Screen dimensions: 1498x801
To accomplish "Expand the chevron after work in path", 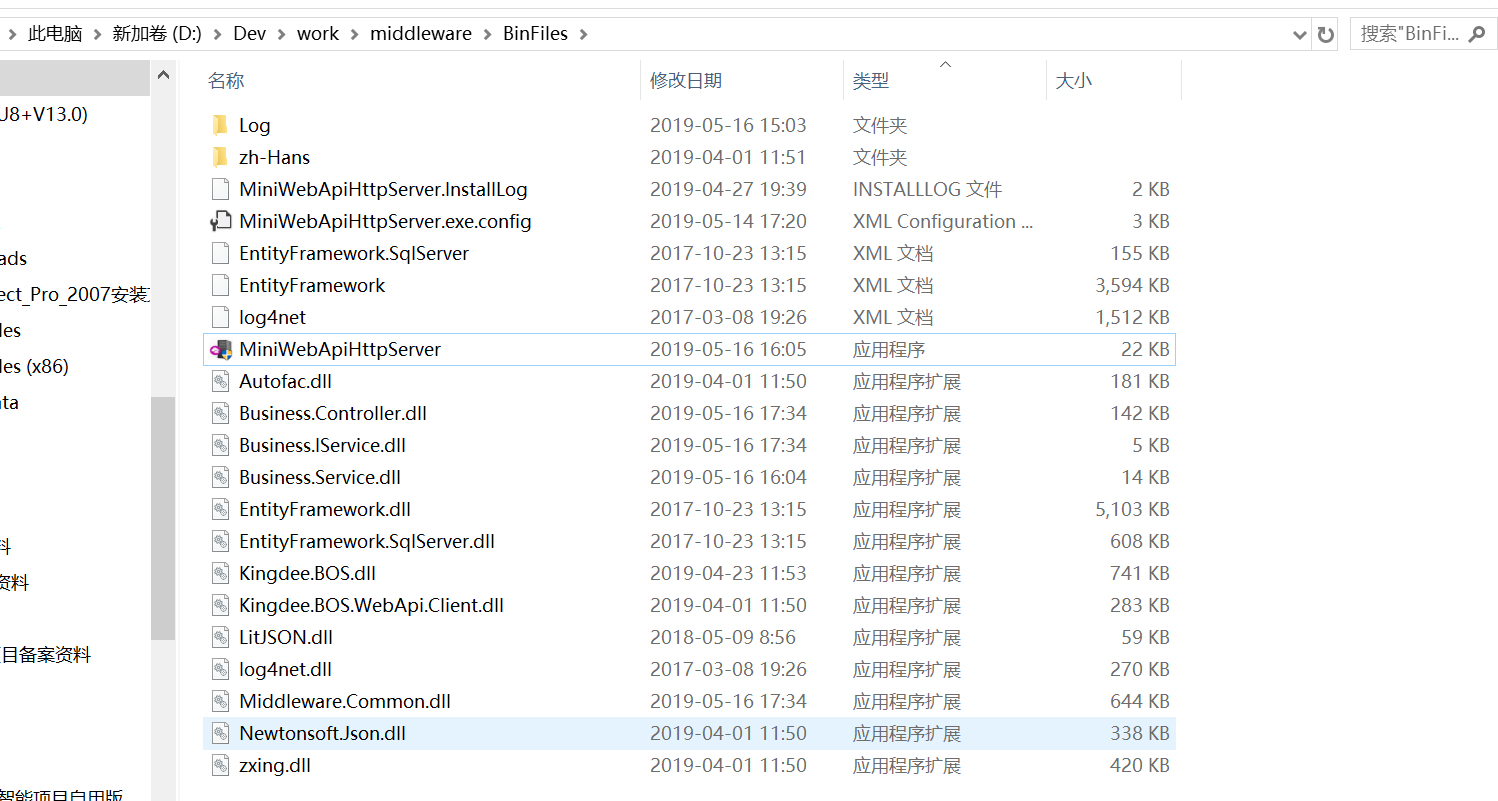I will coord(355,34).
